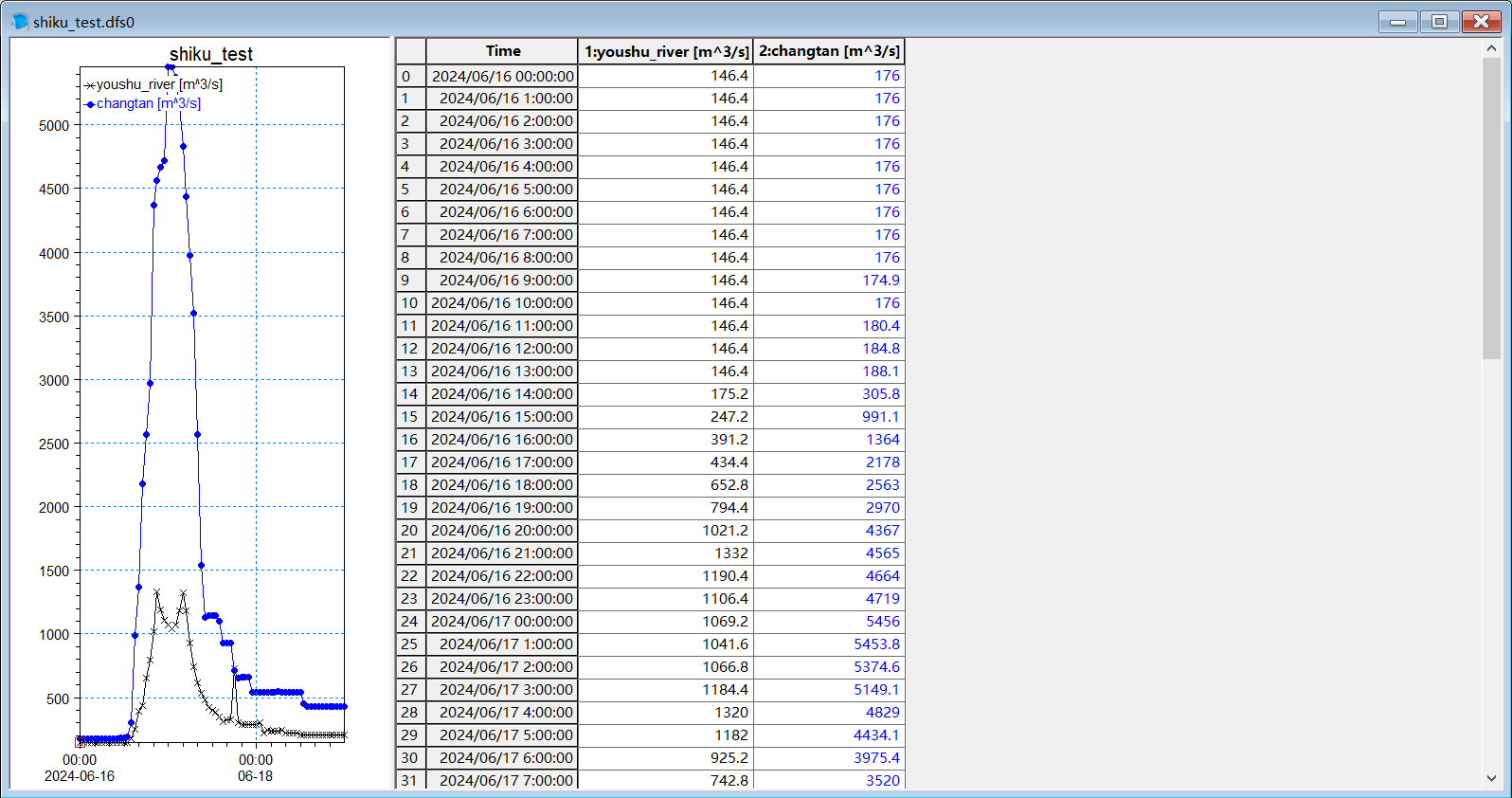
Task: Click the table's top-left corner cell
Action: click(x=410, y=51)
